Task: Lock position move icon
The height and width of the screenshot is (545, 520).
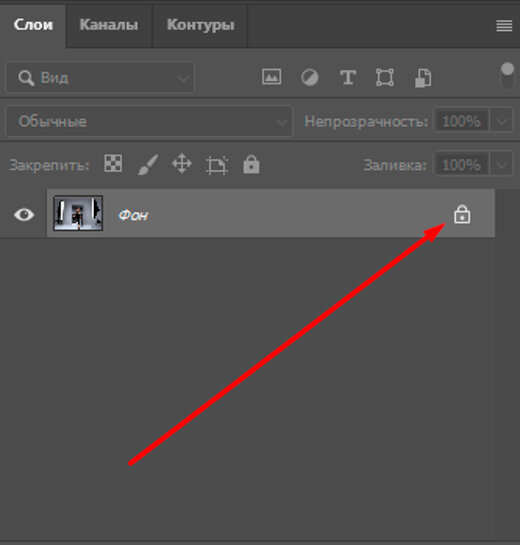Action: point(182,164)
